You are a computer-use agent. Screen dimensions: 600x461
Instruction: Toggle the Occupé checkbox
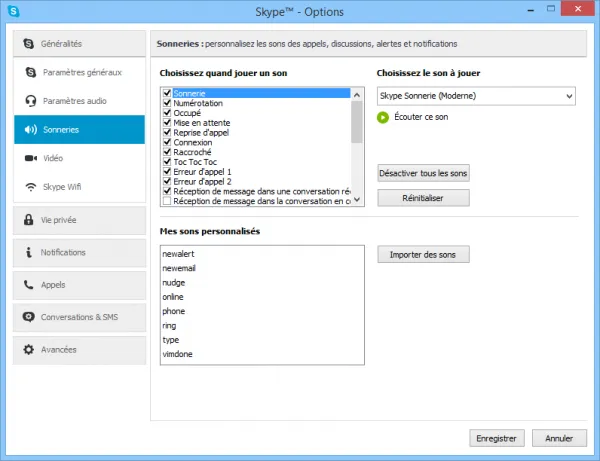click(167, 112)
